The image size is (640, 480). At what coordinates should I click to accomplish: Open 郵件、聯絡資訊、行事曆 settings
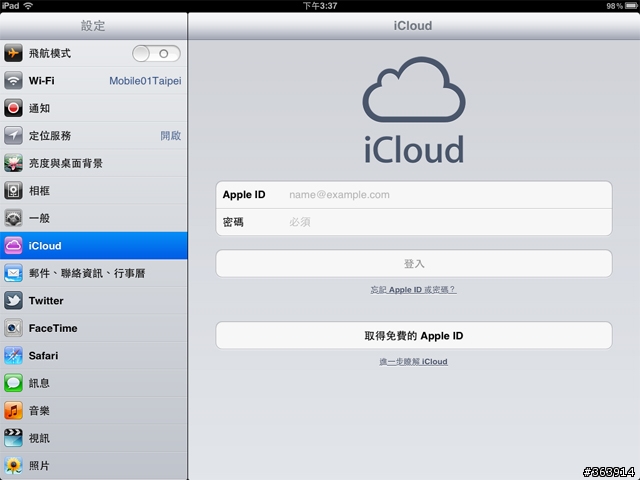[93, 273]
